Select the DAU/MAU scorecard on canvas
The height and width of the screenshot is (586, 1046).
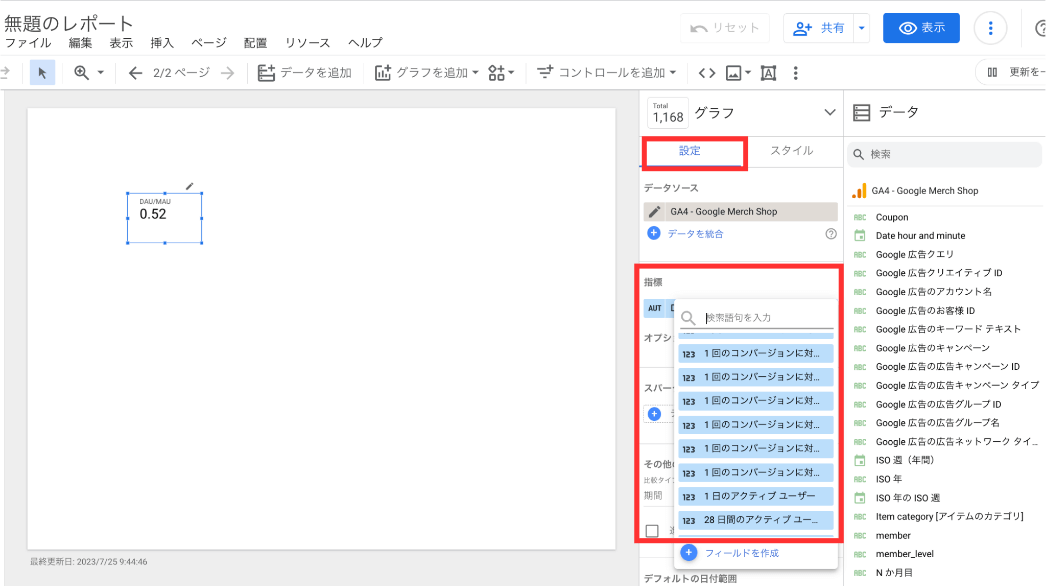[x=165, y=218]
